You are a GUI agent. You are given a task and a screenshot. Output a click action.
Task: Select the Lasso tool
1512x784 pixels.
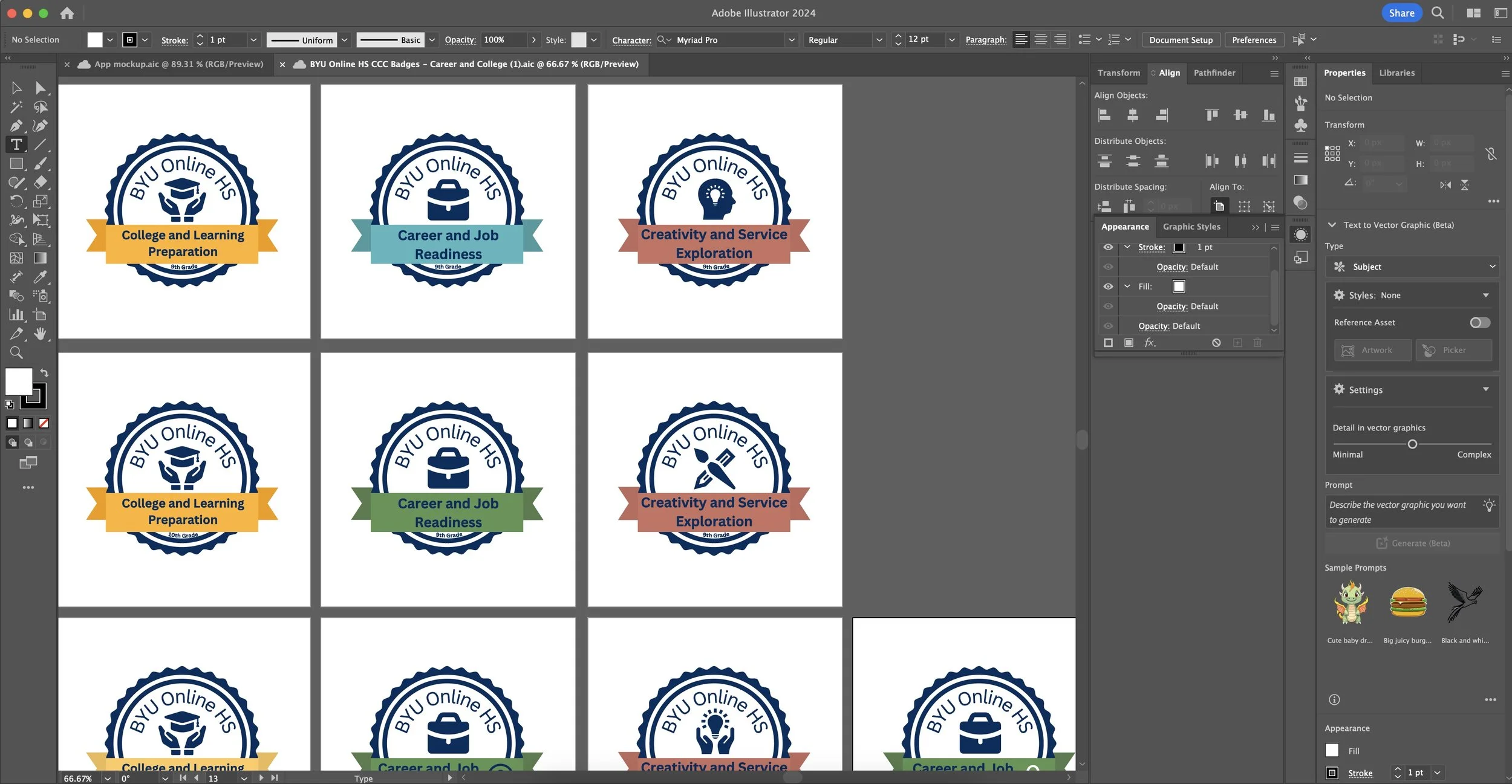point(40,107)
